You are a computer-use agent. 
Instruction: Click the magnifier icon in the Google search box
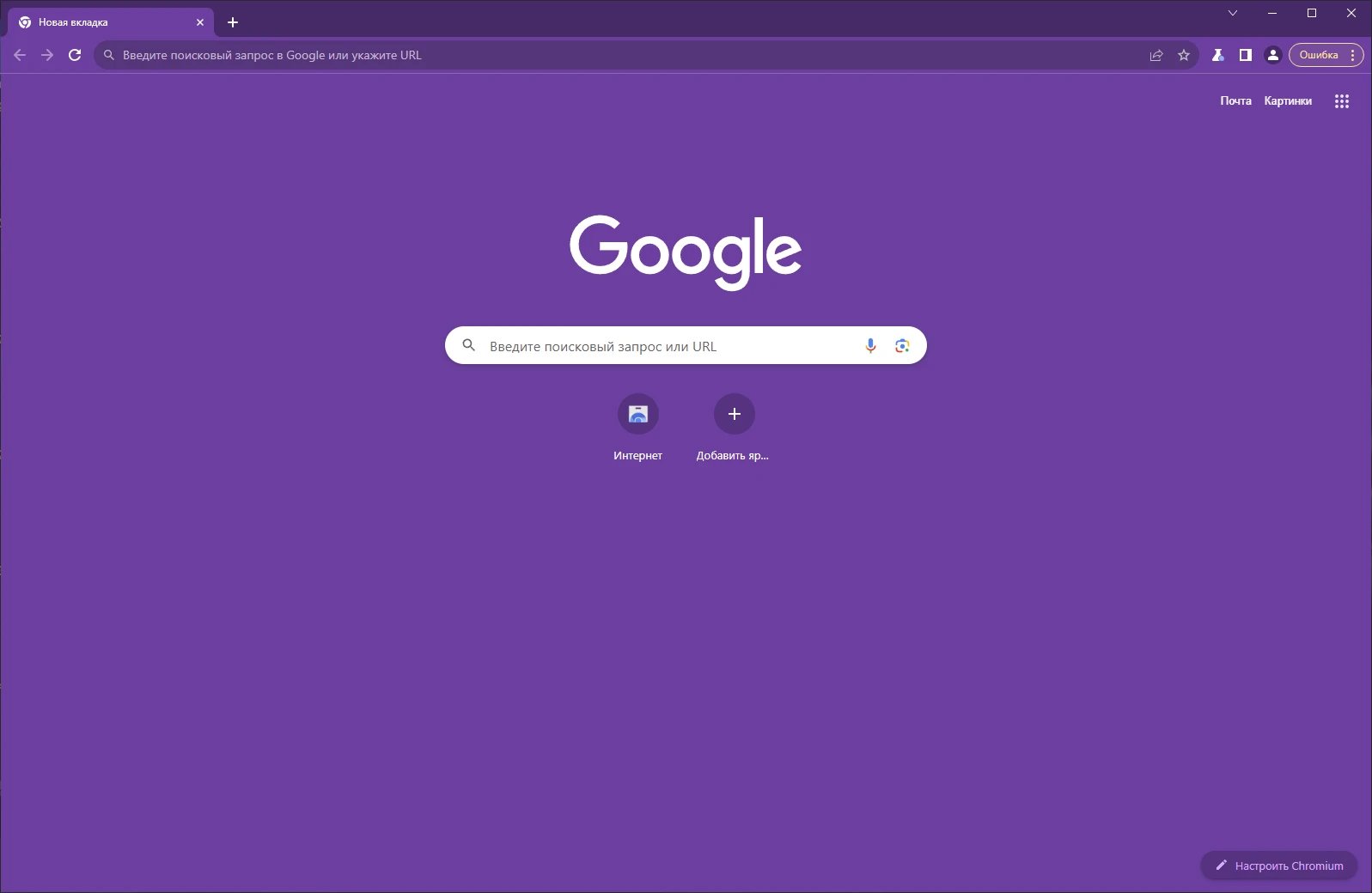pyautogui.click(x=468, y=345)
